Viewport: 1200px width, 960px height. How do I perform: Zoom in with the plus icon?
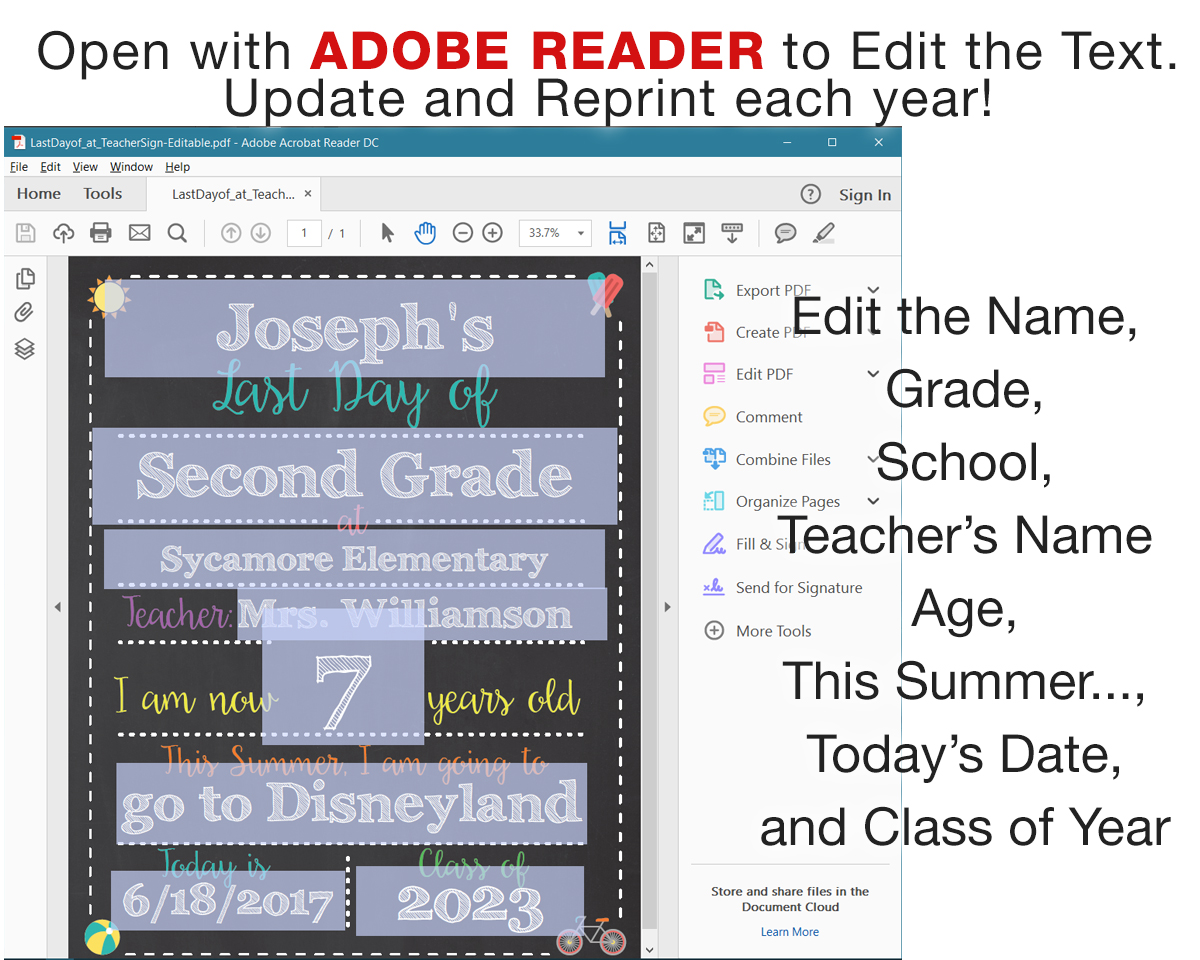pos(492,233)
